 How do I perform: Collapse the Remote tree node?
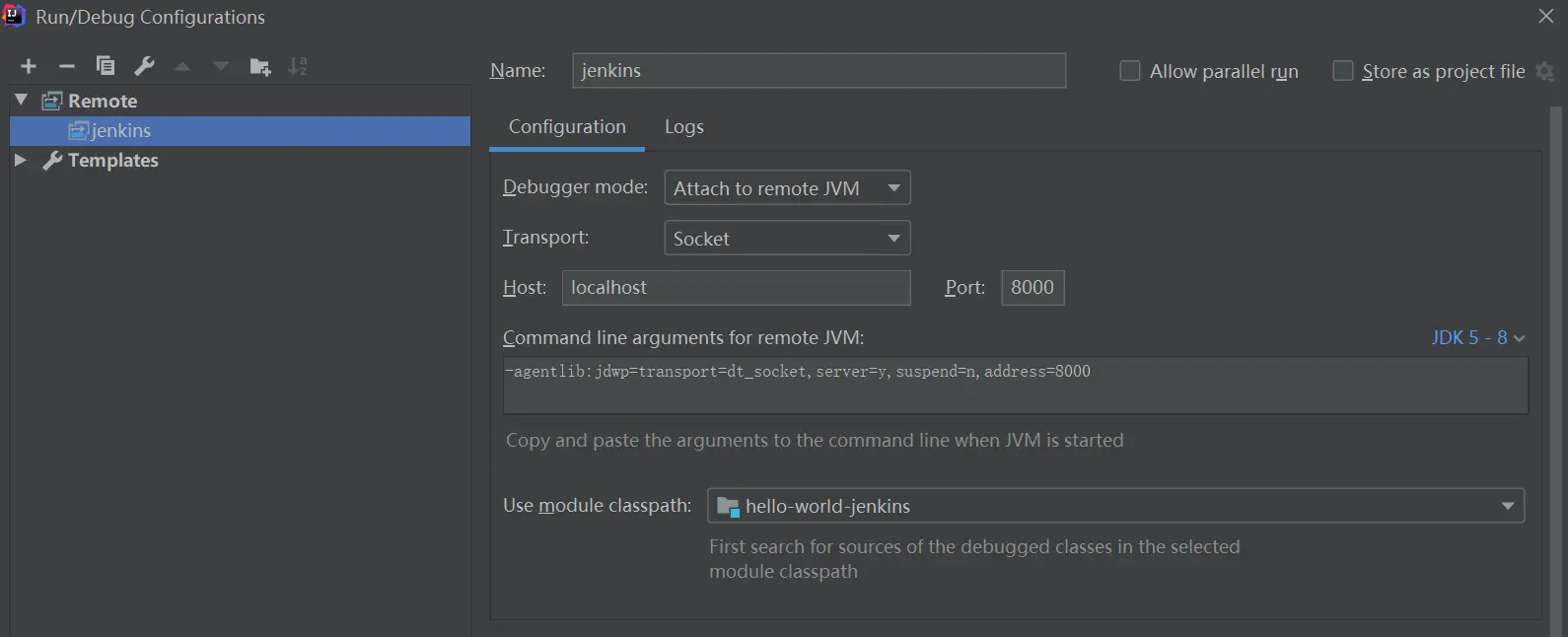pos(21,100)
